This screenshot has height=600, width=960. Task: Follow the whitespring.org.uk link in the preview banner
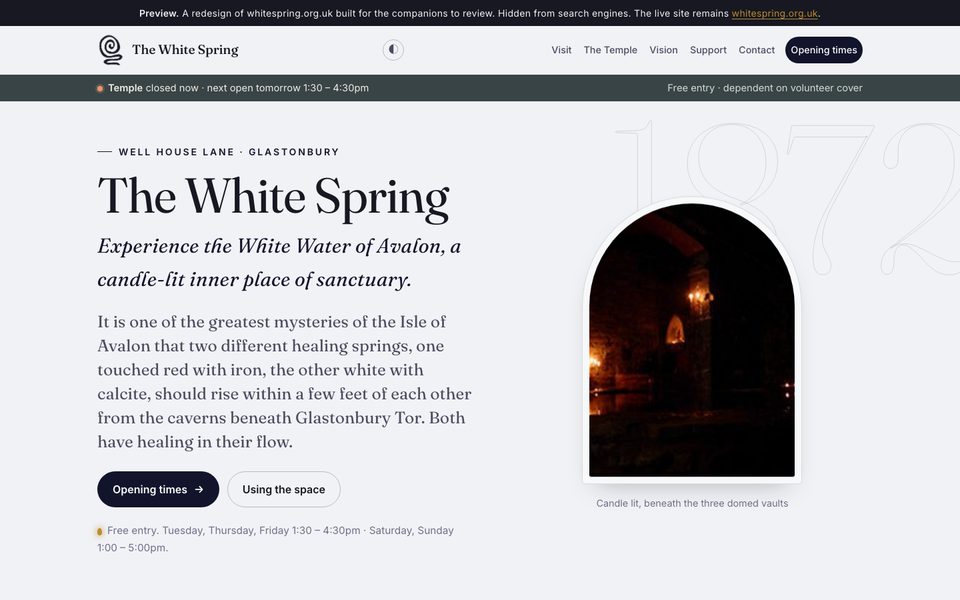pos(774,13)
